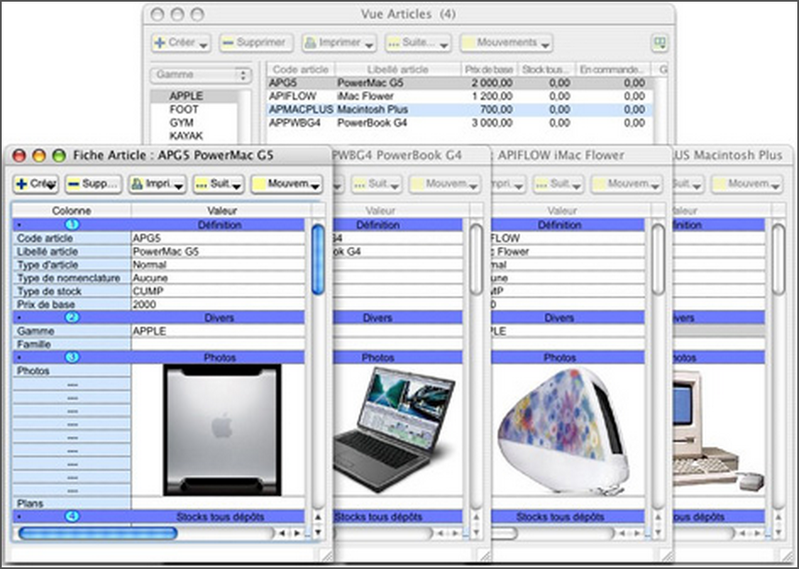Click the PowerMac G5 photo thumbnail
This screenshot has width=799, height=569.
point(222,430)
